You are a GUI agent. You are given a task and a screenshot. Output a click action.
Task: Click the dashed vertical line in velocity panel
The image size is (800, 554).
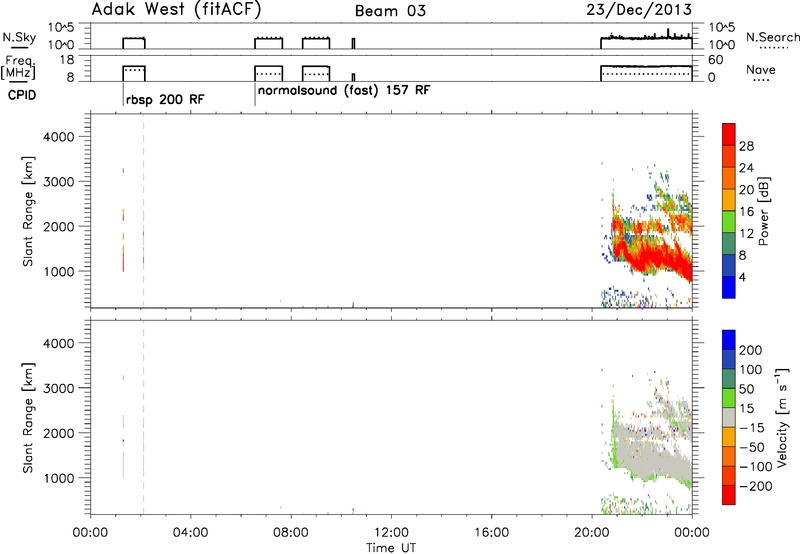(x=143, y=417)
